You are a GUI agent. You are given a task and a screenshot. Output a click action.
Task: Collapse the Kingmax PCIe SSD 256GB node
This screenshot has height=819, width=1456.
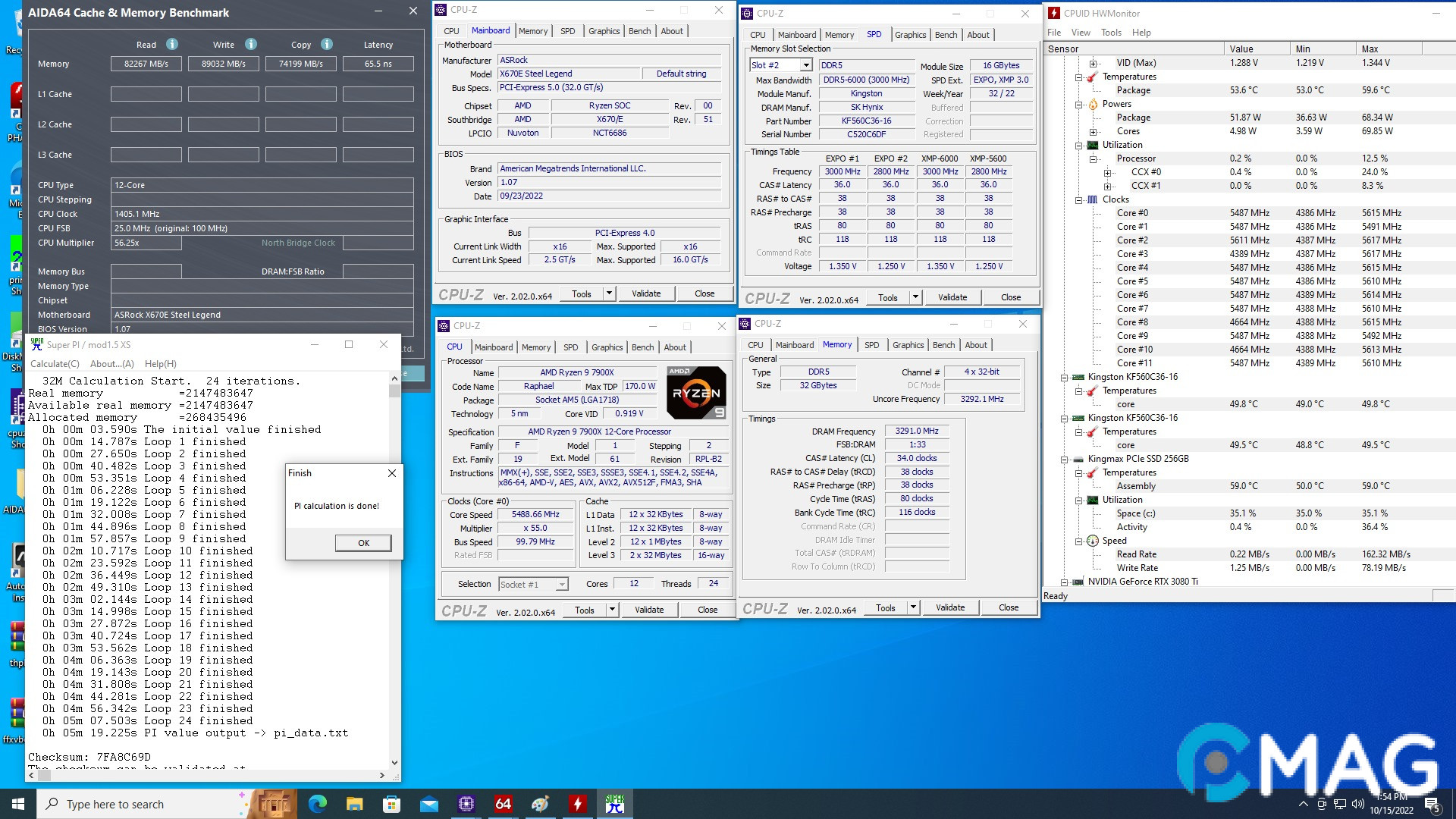tap(1064, 460)
